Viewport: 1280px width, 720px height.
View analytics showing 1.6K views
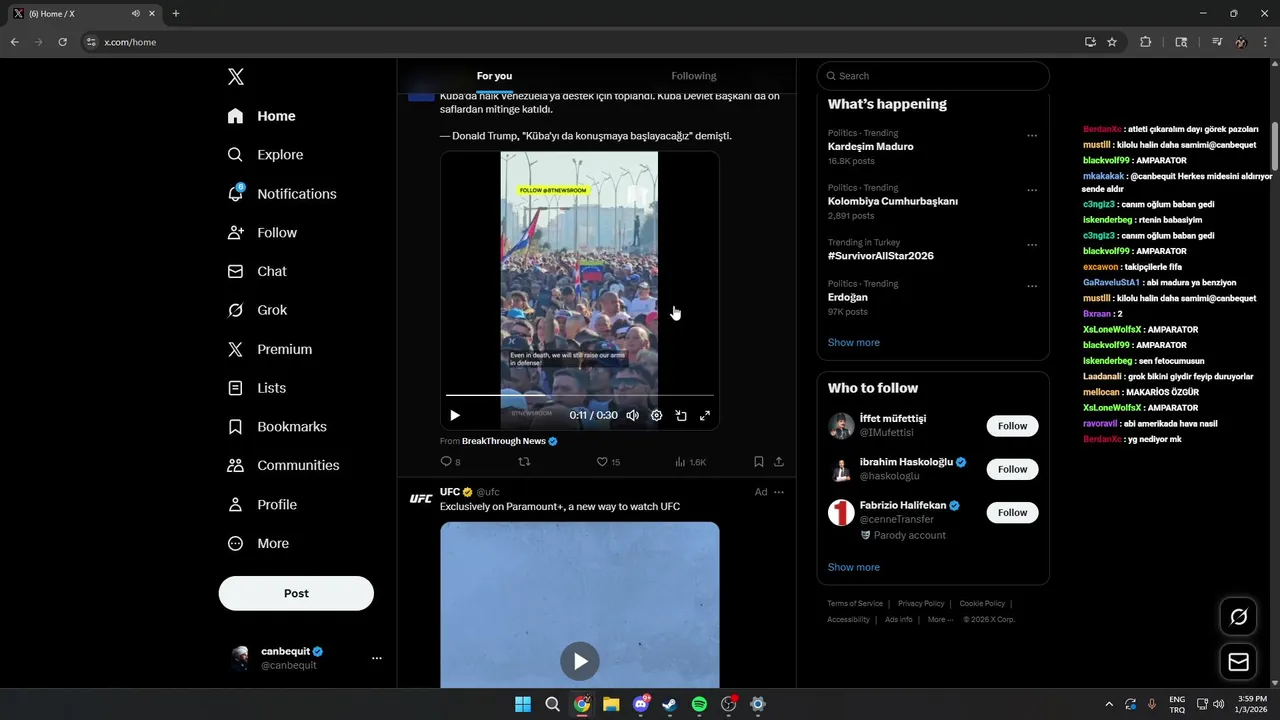(691, 462)
